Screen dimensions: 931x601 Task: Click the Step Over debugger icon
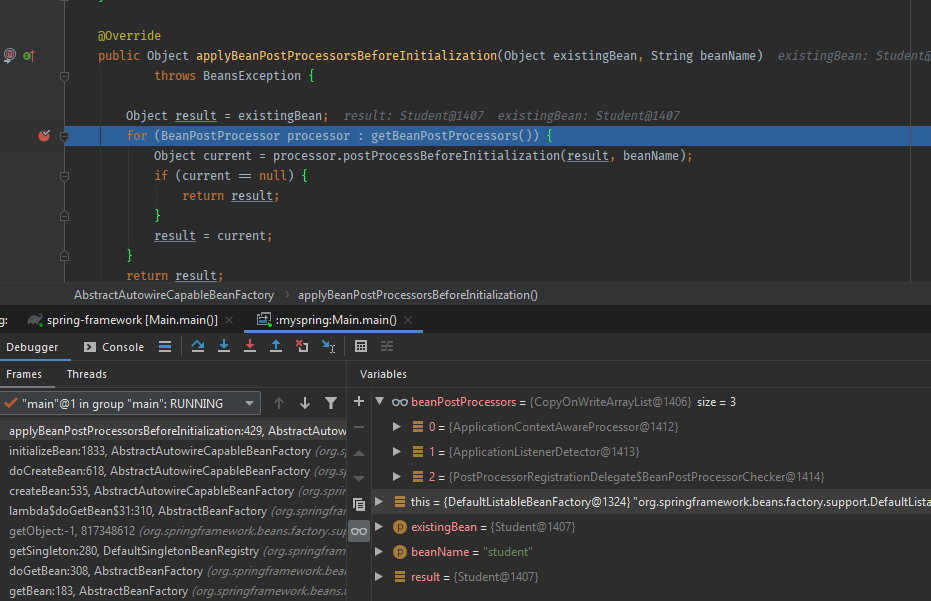pos(198,346)
